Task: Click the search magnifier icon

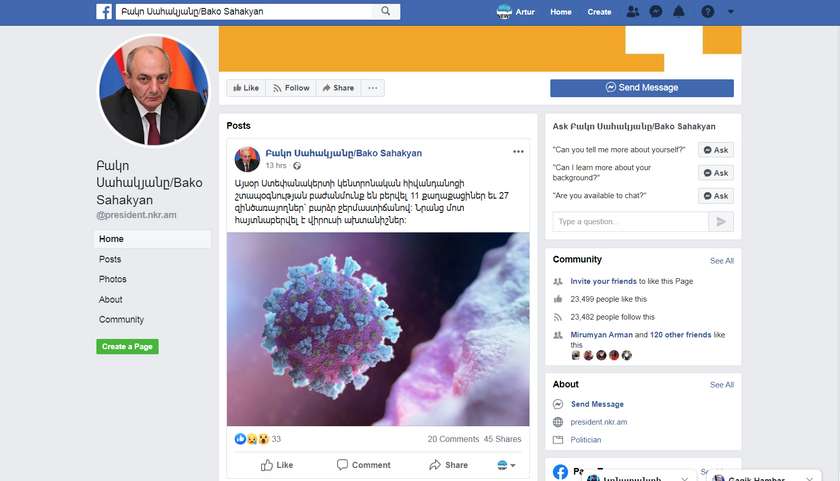Action: click(386, 12)
